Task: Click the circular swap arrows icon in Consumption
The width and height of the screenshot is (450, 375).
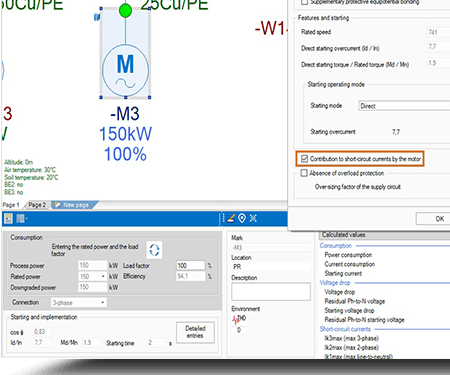Action: (154, 250)
